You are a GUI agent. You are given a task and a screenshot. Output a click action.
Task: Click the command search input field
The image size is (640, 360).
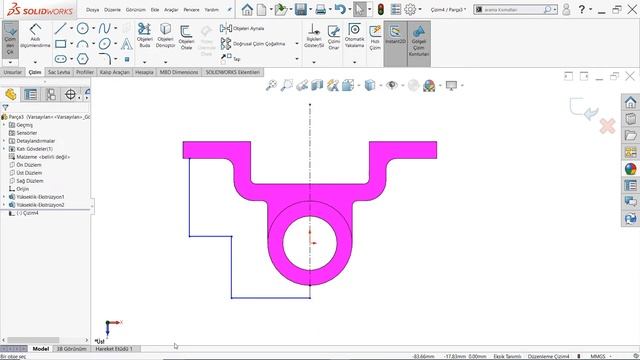pos(512,9)
